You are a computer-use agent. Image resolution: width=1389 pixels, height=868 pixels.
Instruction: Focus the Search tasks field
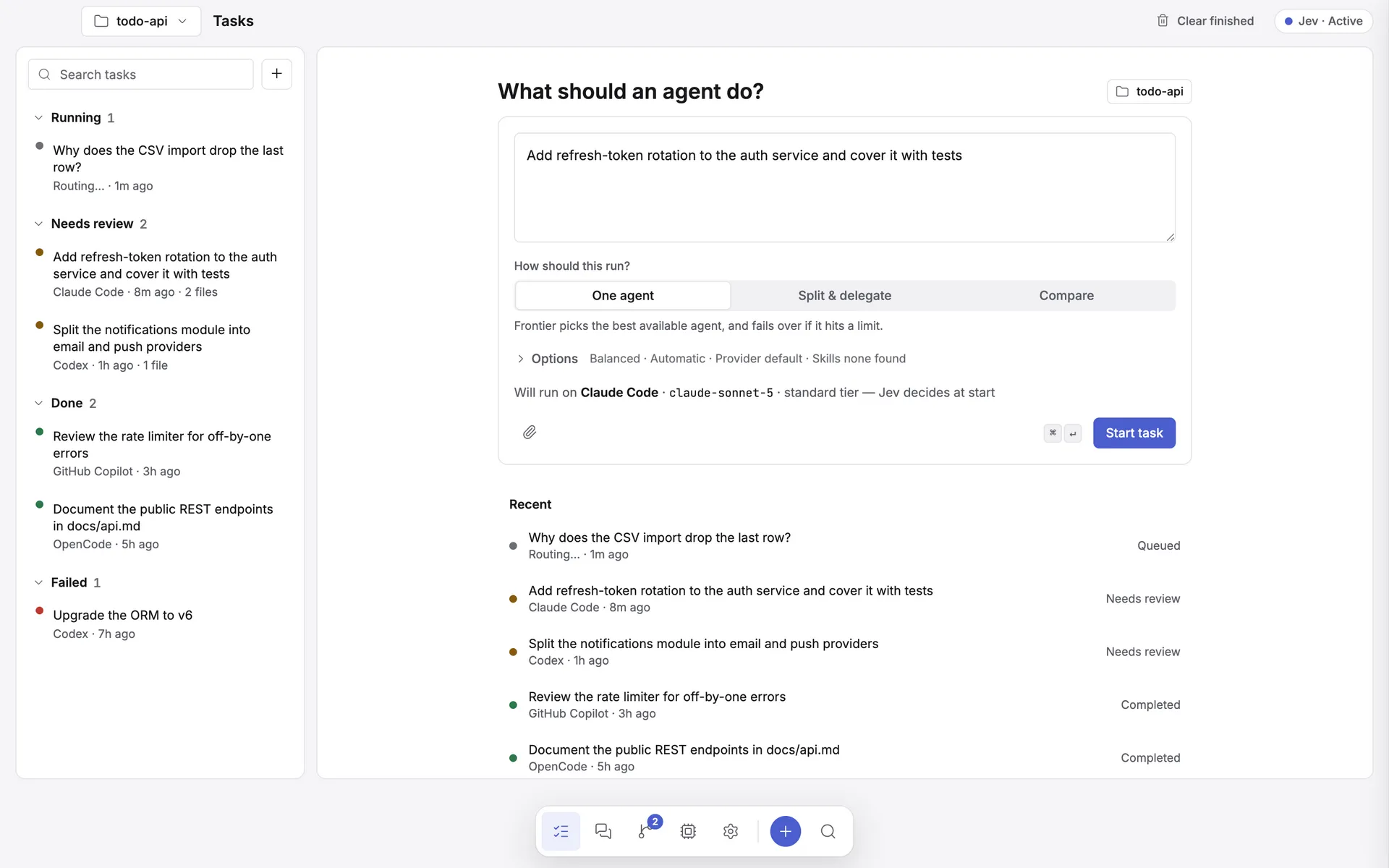click(x=141, y=75)
